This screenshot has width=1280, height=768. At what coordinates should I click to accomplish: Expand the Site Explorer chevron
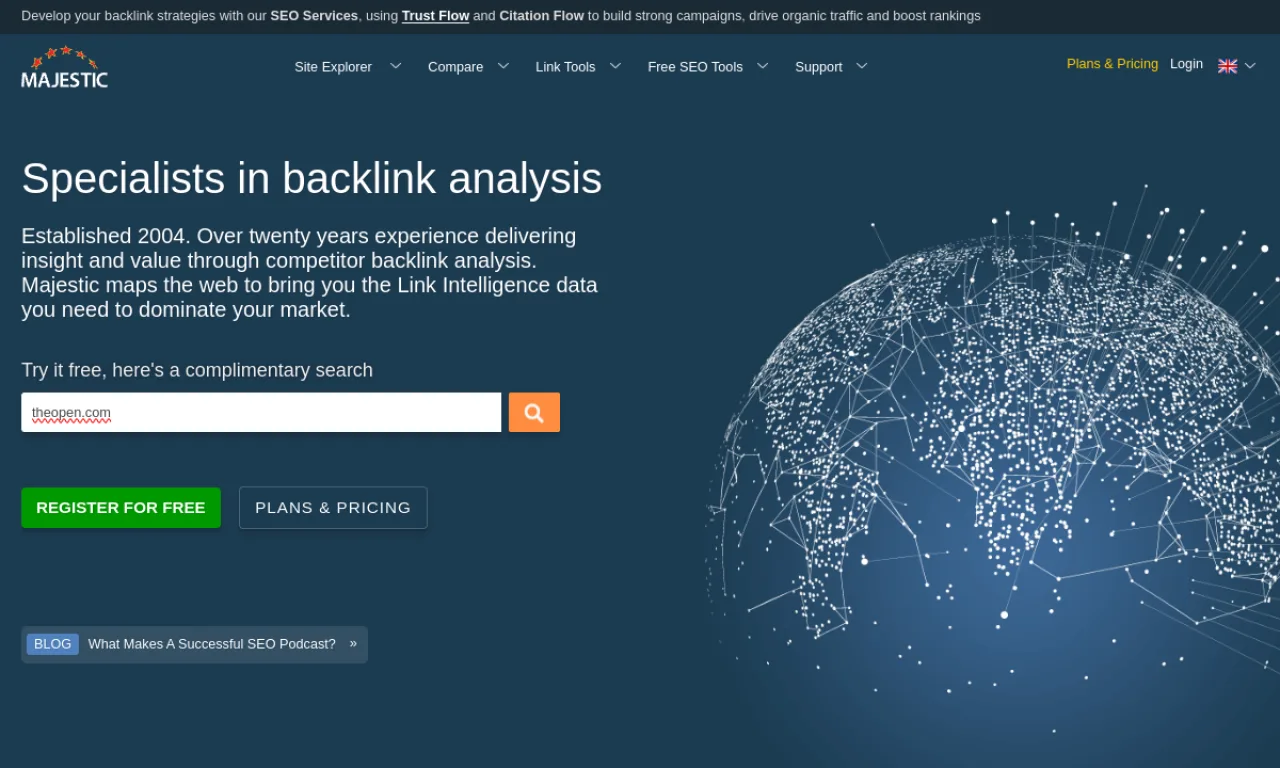[395, 66]
